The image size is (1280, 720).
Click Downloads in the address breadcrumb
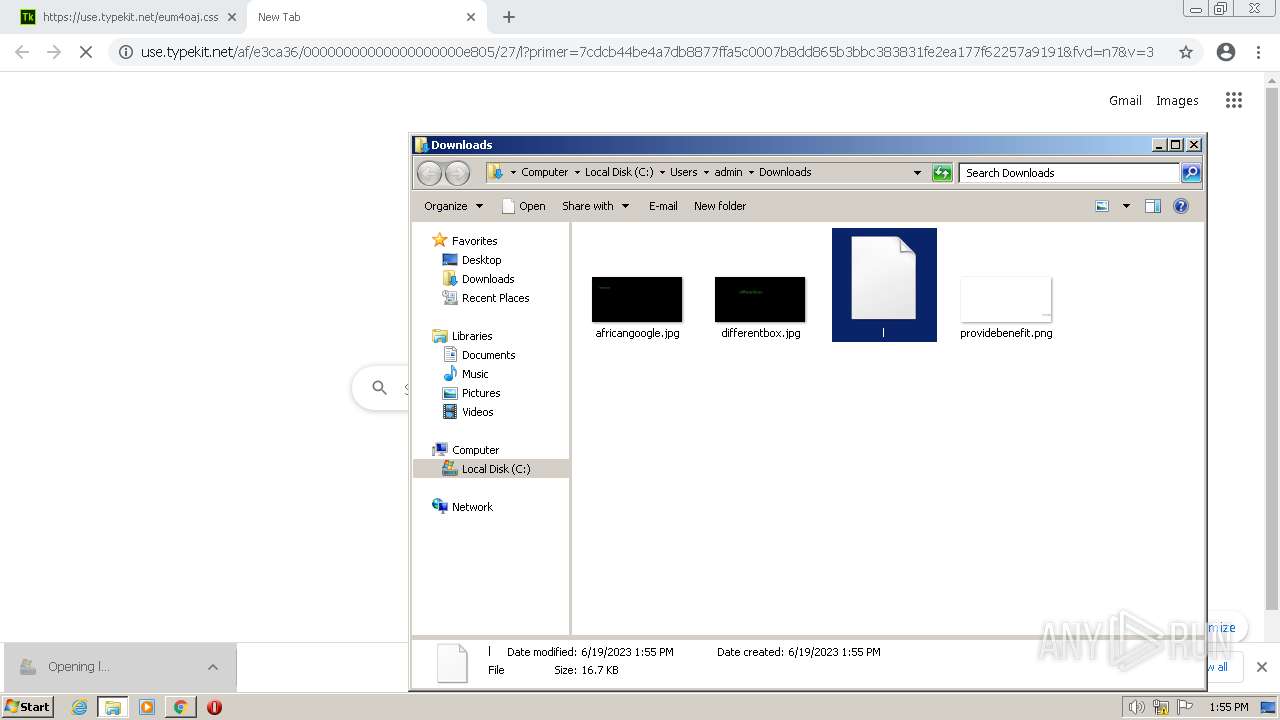[x=785, y=172]
